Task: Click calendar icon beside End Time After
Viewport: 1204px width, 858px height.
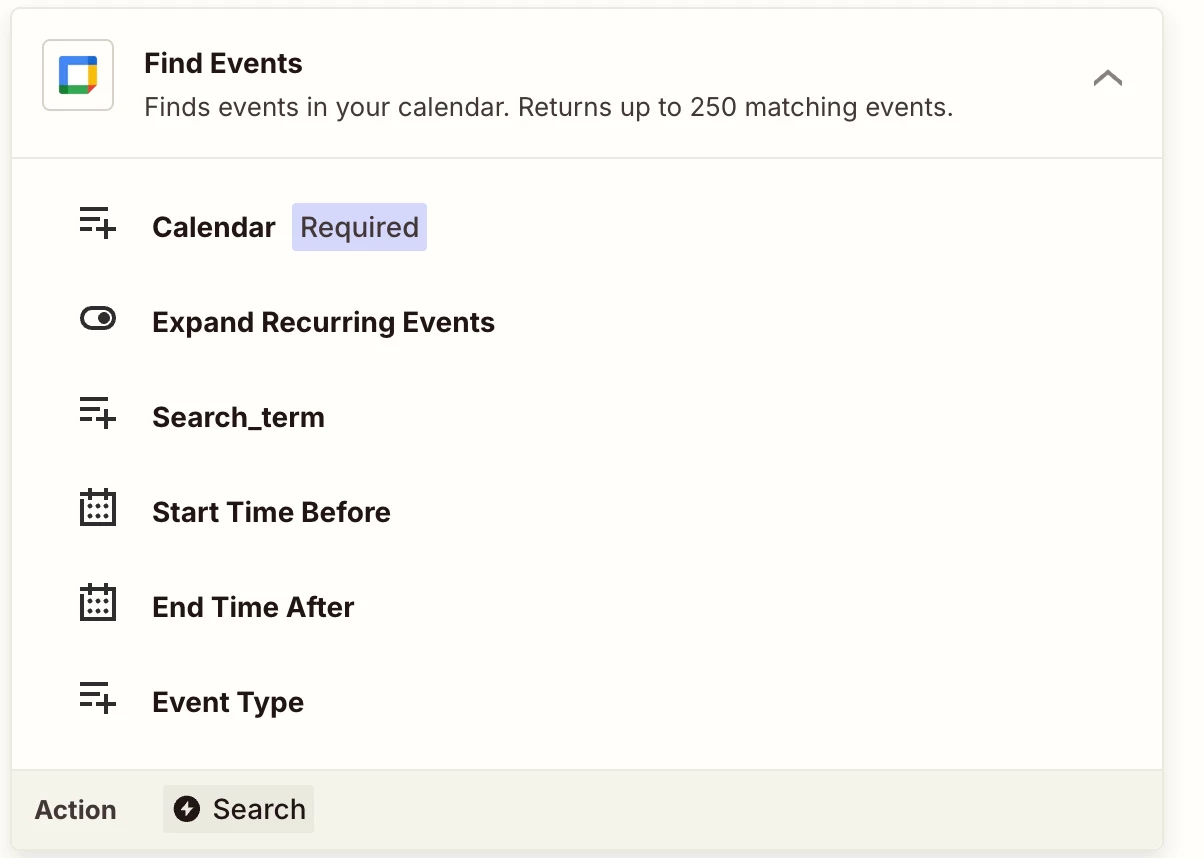Action: click(x=98, y=603)
